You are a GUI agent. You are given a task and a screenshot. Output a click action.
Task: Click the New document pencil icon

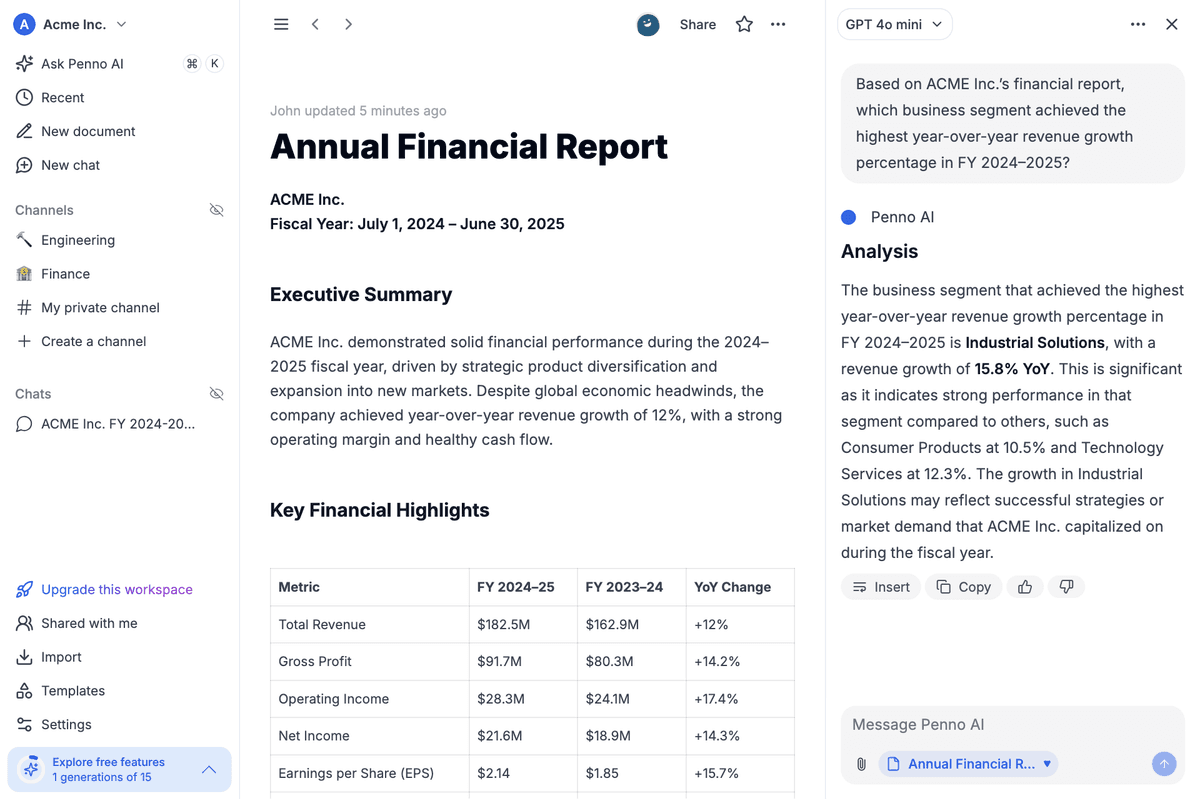tap(24, 131)
